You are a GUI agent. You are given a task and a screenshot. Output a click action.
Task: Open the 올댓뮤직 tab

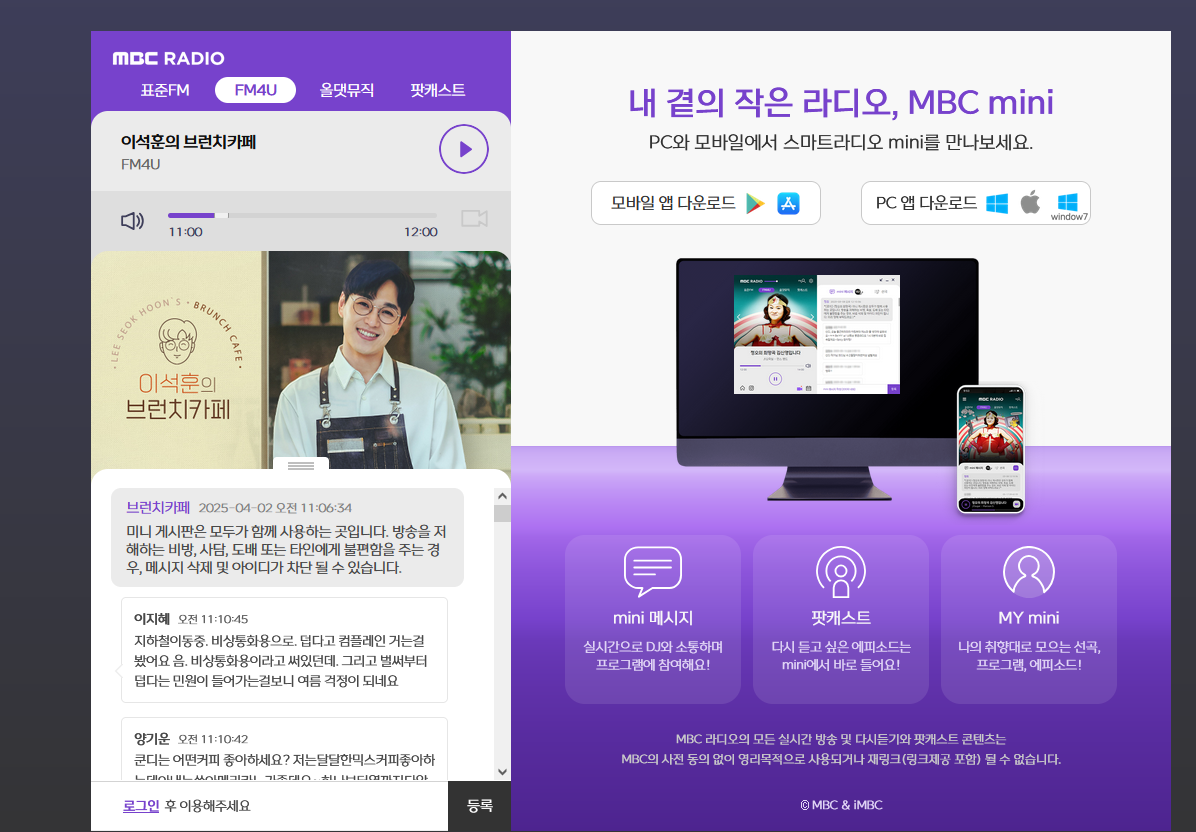347,90
